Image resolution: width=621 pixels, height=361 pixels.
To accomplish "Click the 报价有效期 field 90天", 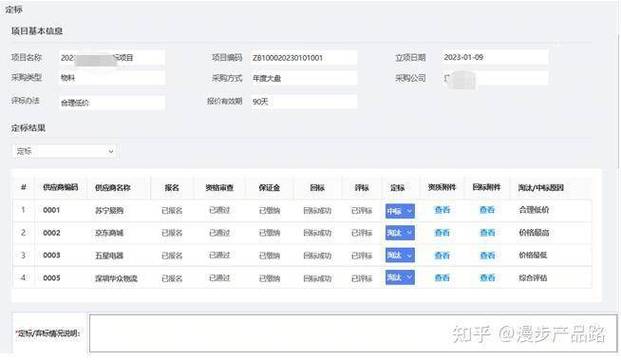I will pyautogui.click(x=304, y=102).
